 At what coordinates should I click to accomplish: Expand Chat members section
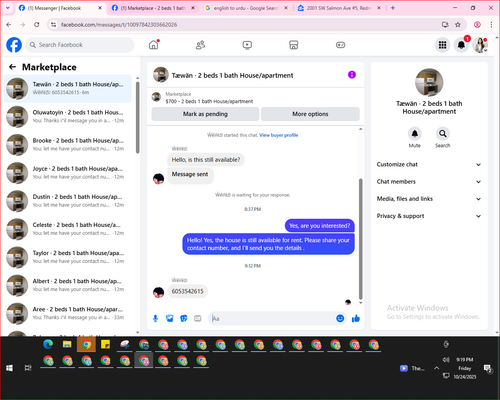pos(429,182)
